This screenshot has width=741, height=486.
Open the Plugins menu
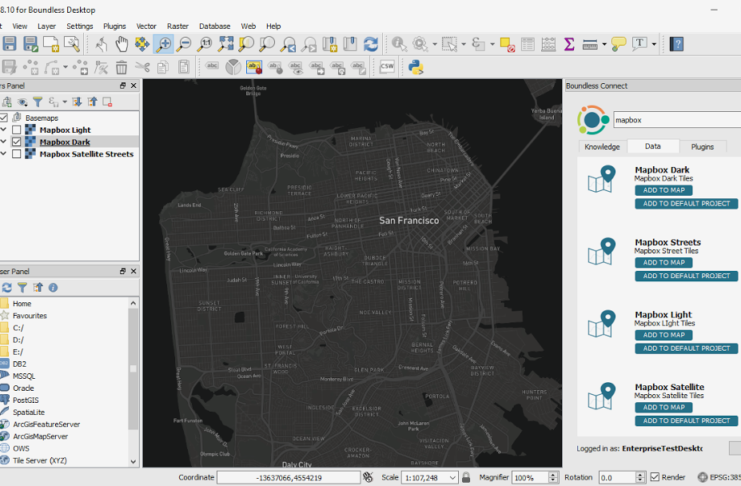point(114,26)
